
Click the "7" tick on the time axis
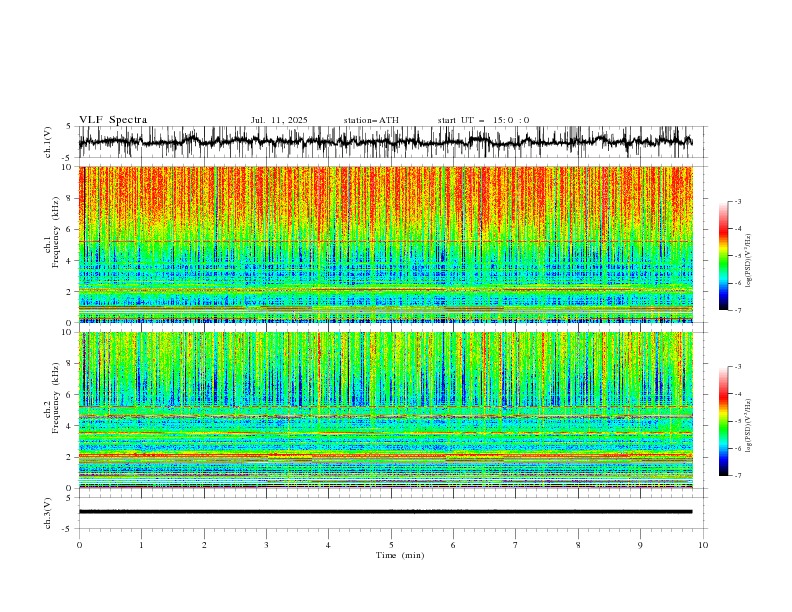pos(516,545)
